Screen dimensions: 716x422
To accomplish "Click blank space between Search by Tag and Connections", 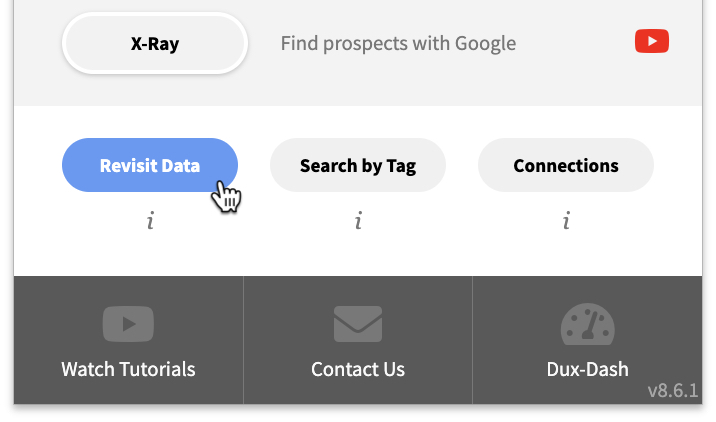I will coord(462,165).
